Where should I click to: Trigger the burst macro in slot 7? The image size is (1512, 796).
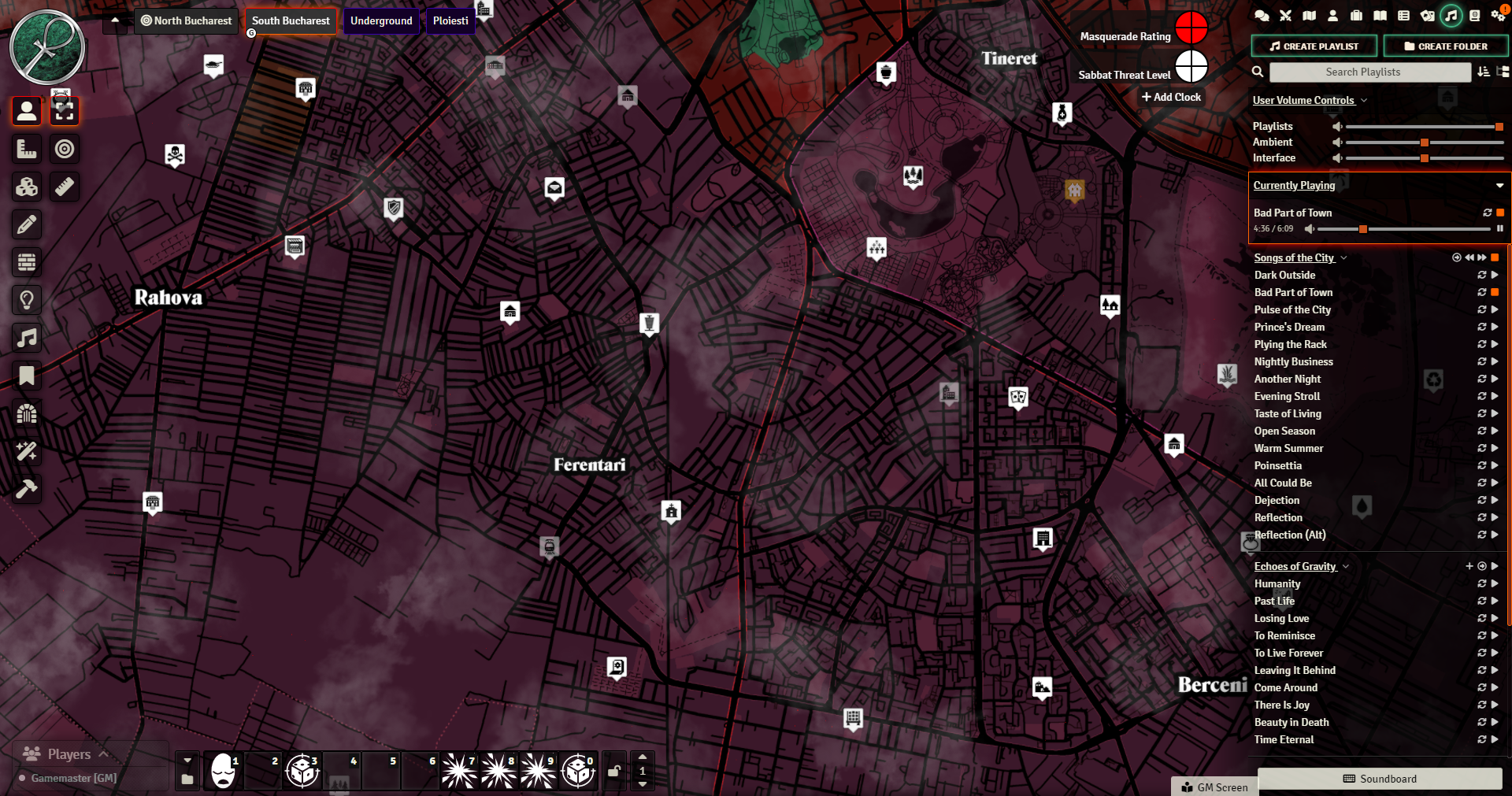click(460, 771)
